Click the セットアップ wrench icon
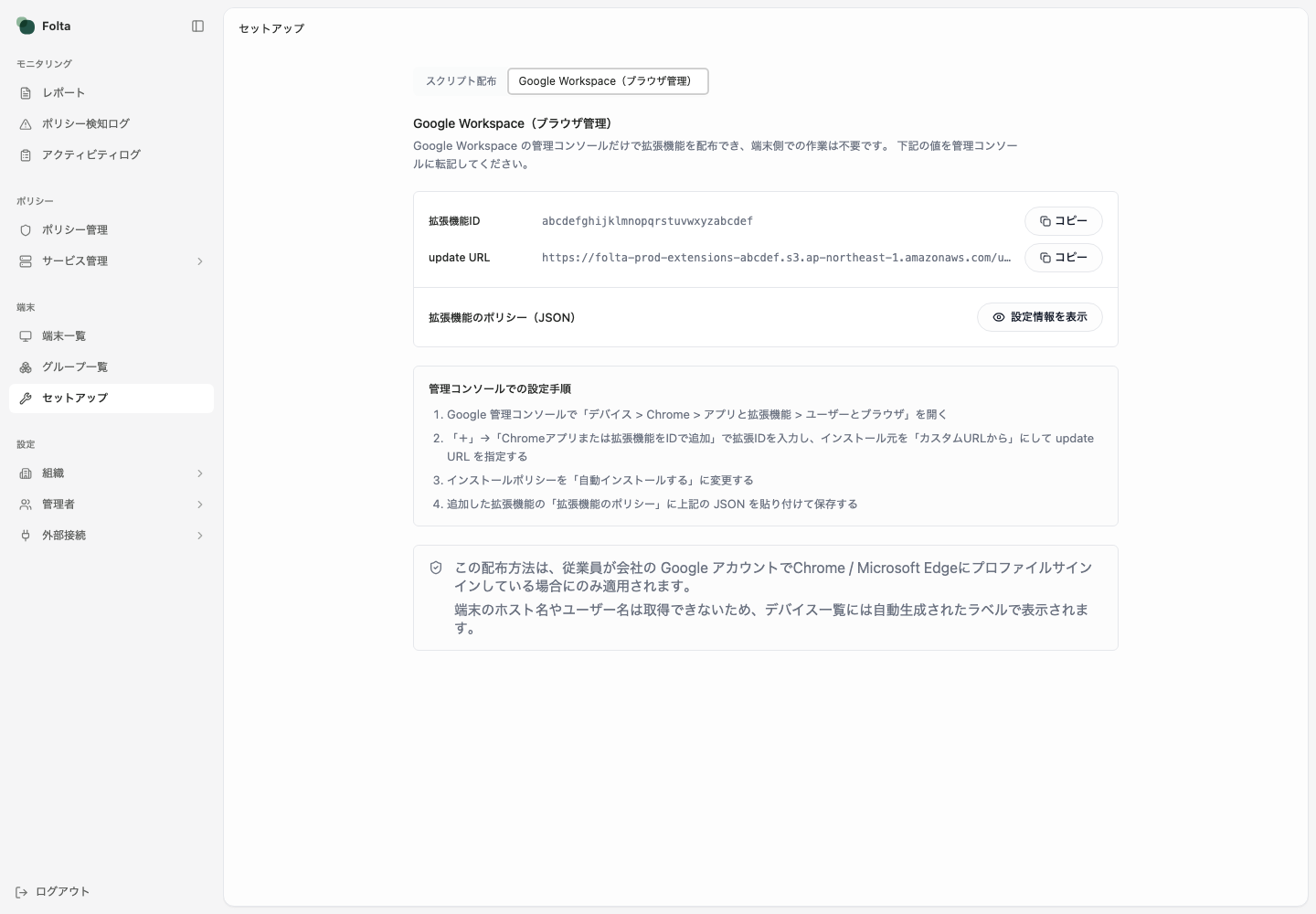 pyautogui.click(x=26, y=399)
